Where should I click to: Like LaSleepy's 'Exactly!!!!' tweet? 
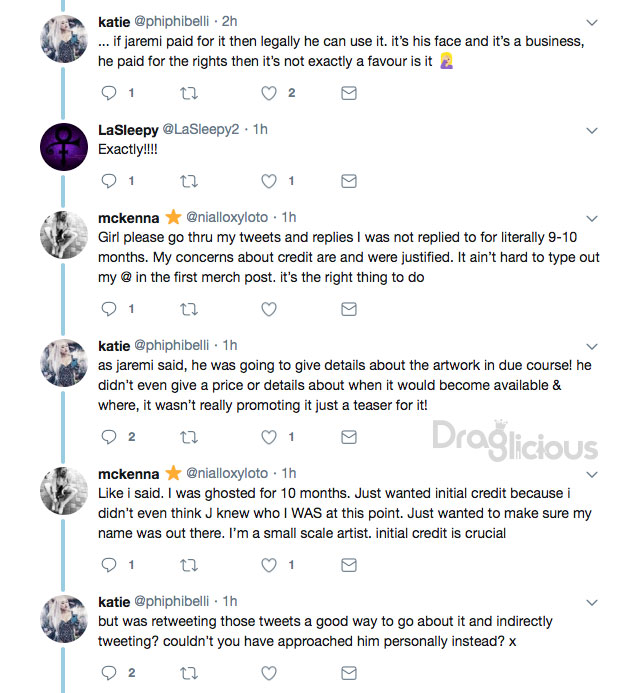pyautogui.click(x=269, y=181)
